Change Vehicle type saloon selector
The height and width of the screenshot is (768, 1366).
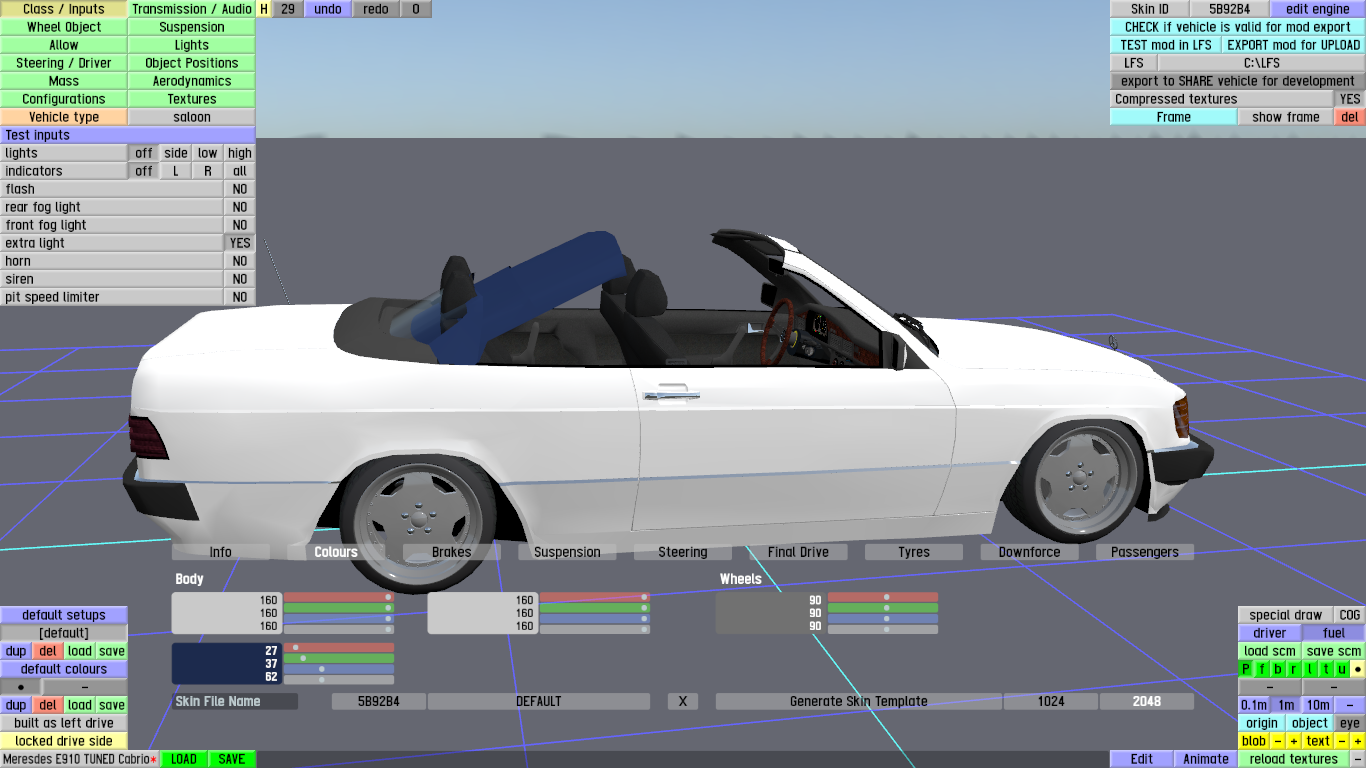(x=192, y=117)
